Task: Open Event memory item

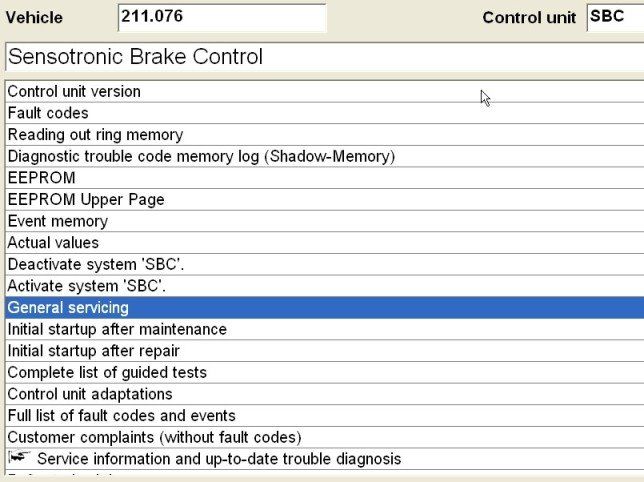Action: pos(57,221)
